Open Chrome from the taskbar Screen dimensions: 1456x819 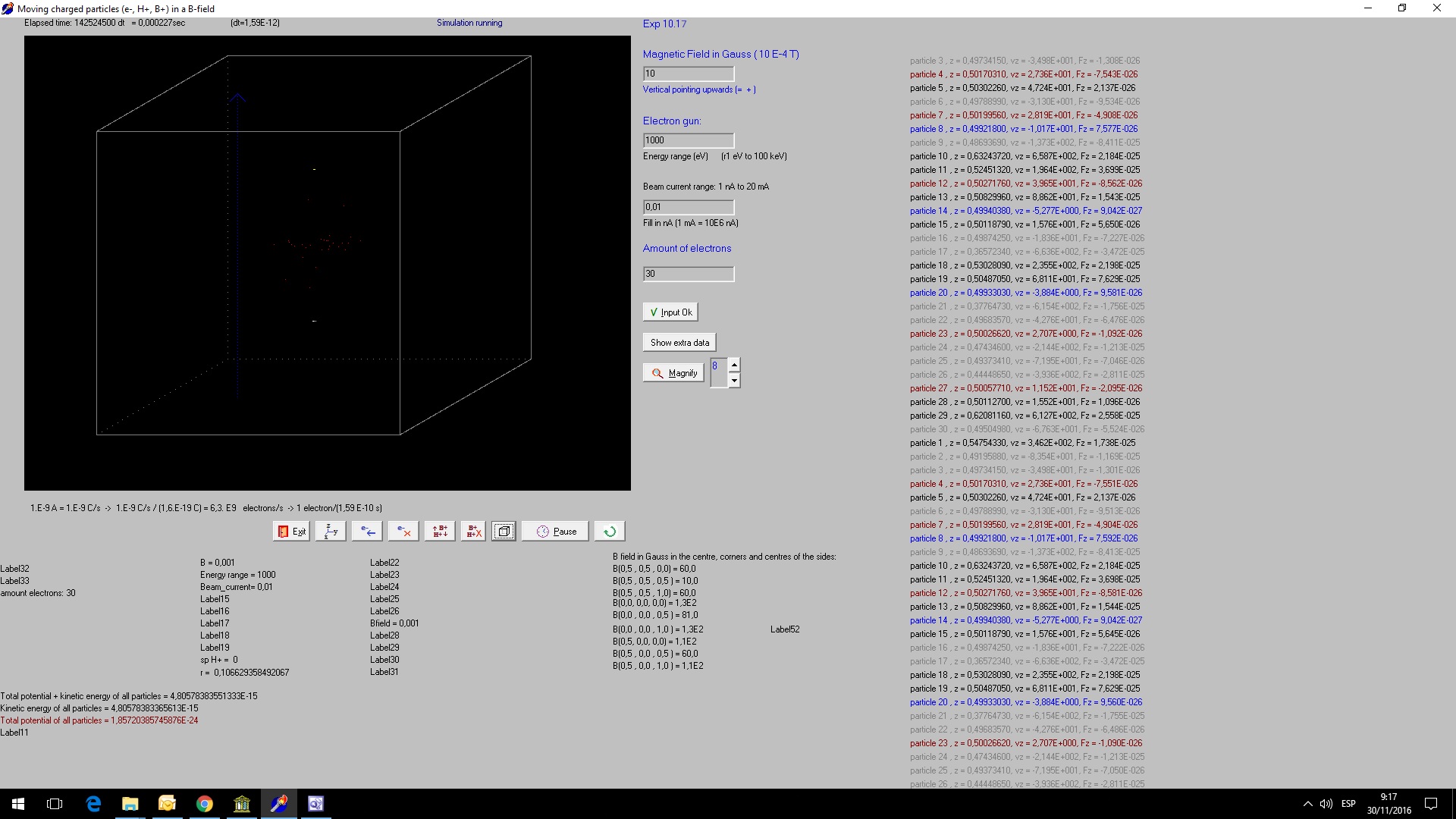click(x=204, y=804)
